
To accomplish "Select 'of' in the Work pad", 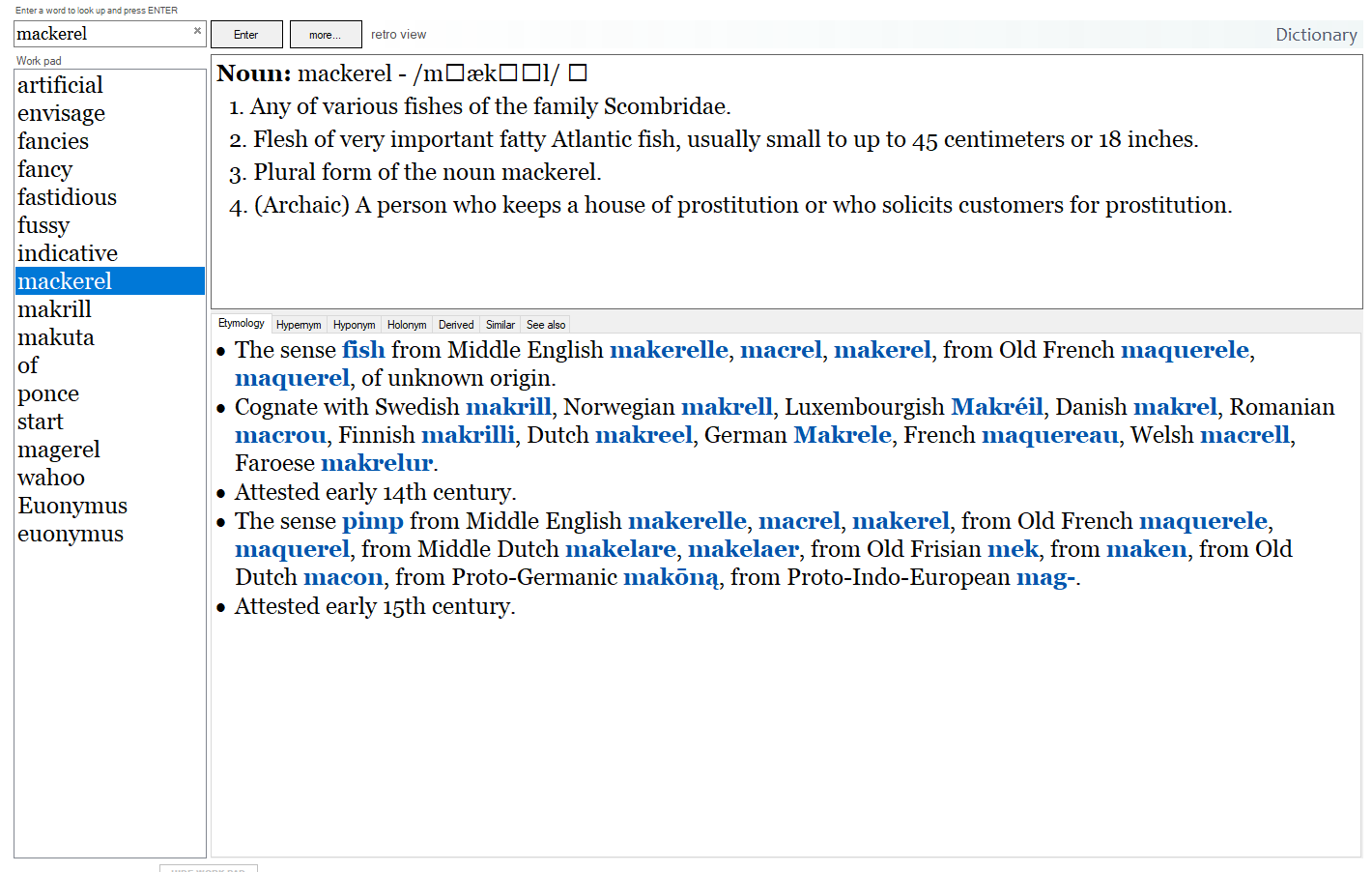I will (110, 365).
